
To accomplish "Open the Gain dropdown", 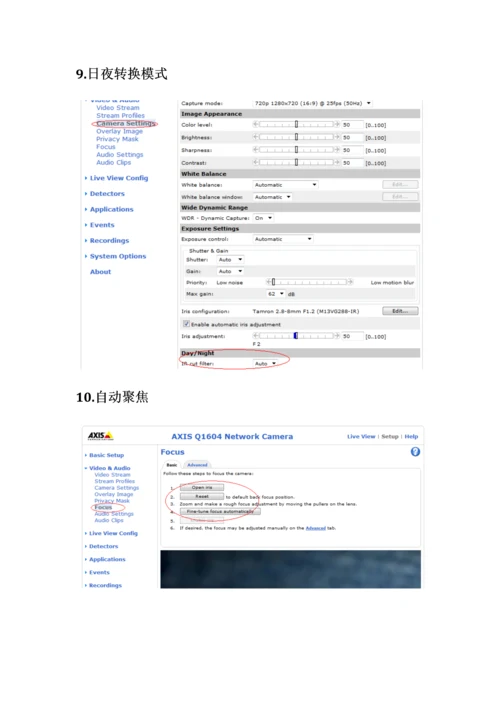I will [230, 271].
